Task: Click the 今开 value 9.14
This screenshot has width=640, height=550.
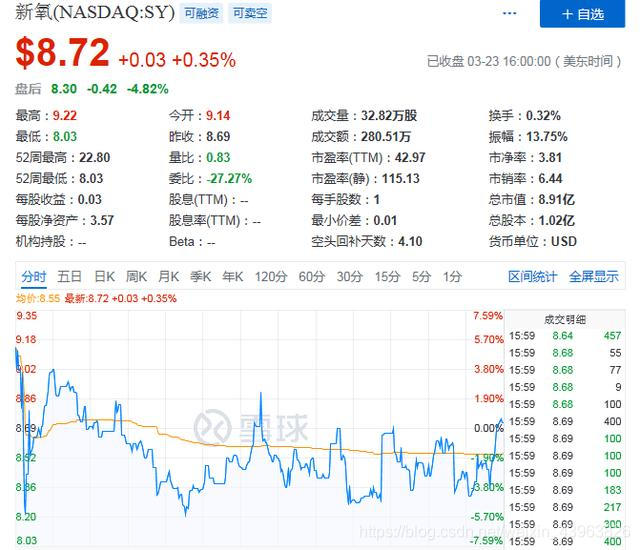Action: tap(218, 115)
